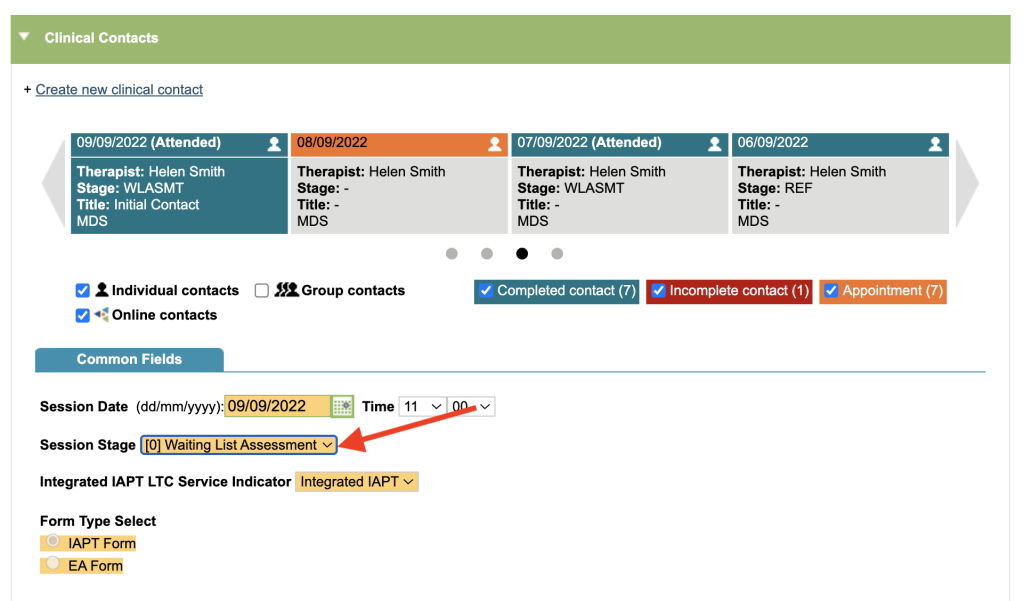Open the Session Stage dropdown
This screenshot has height=601, width=1024.
pos(239,445)
